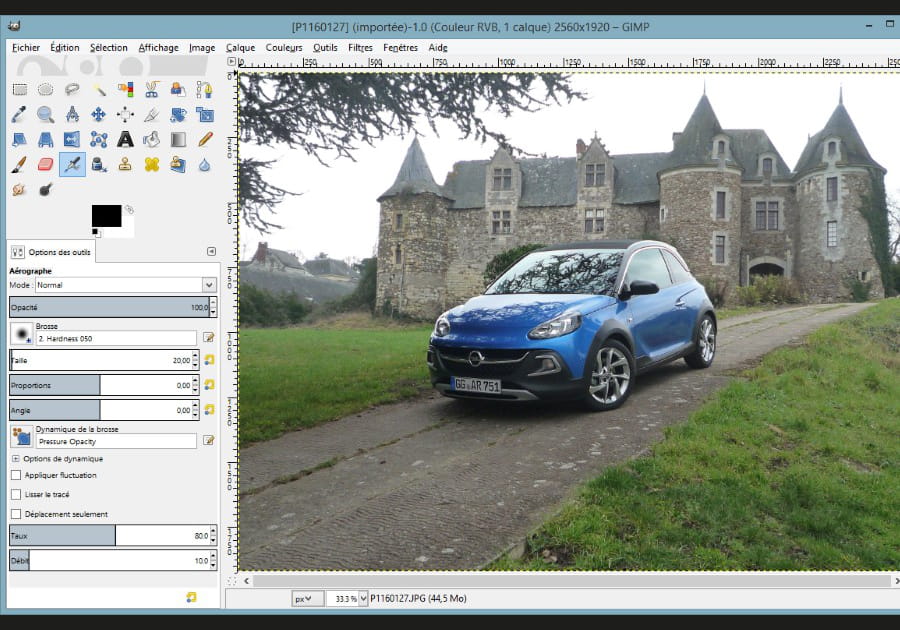Select the Airbrush tool
The height and width of the screenshot is (630, 900).
pos(72,165)
